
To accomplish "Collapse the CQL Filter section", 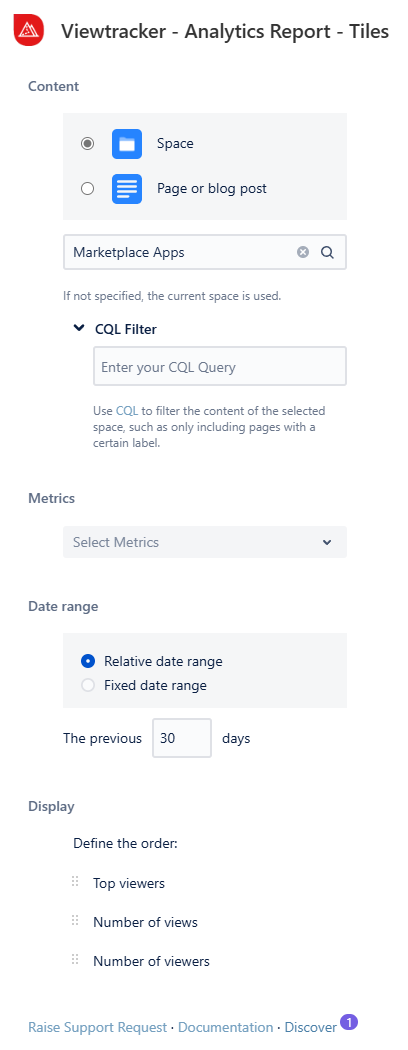I will point(80,328).
